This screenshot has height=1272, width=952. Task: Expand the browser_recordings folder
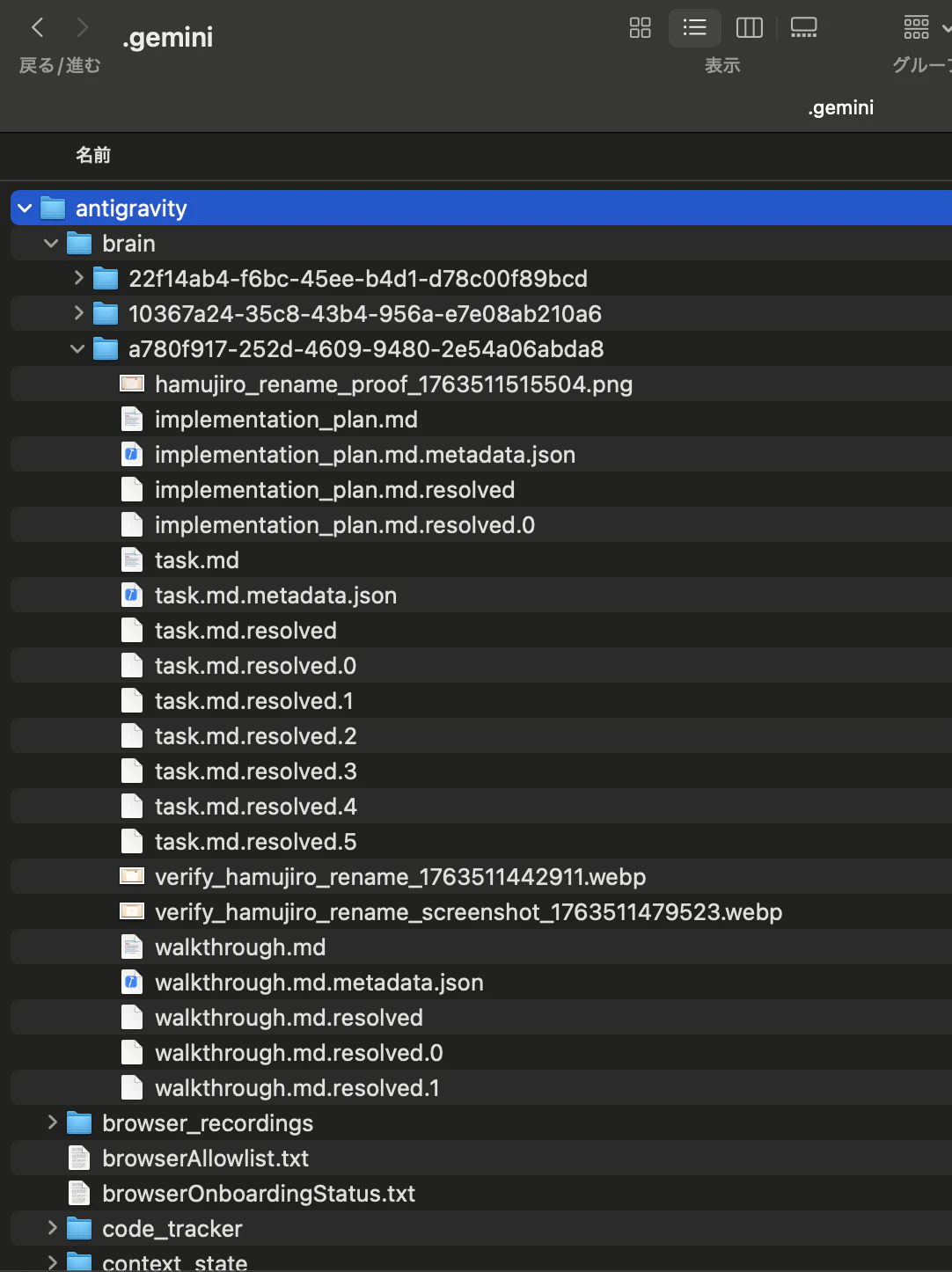pyautogui.click(x=51, y=1122)
